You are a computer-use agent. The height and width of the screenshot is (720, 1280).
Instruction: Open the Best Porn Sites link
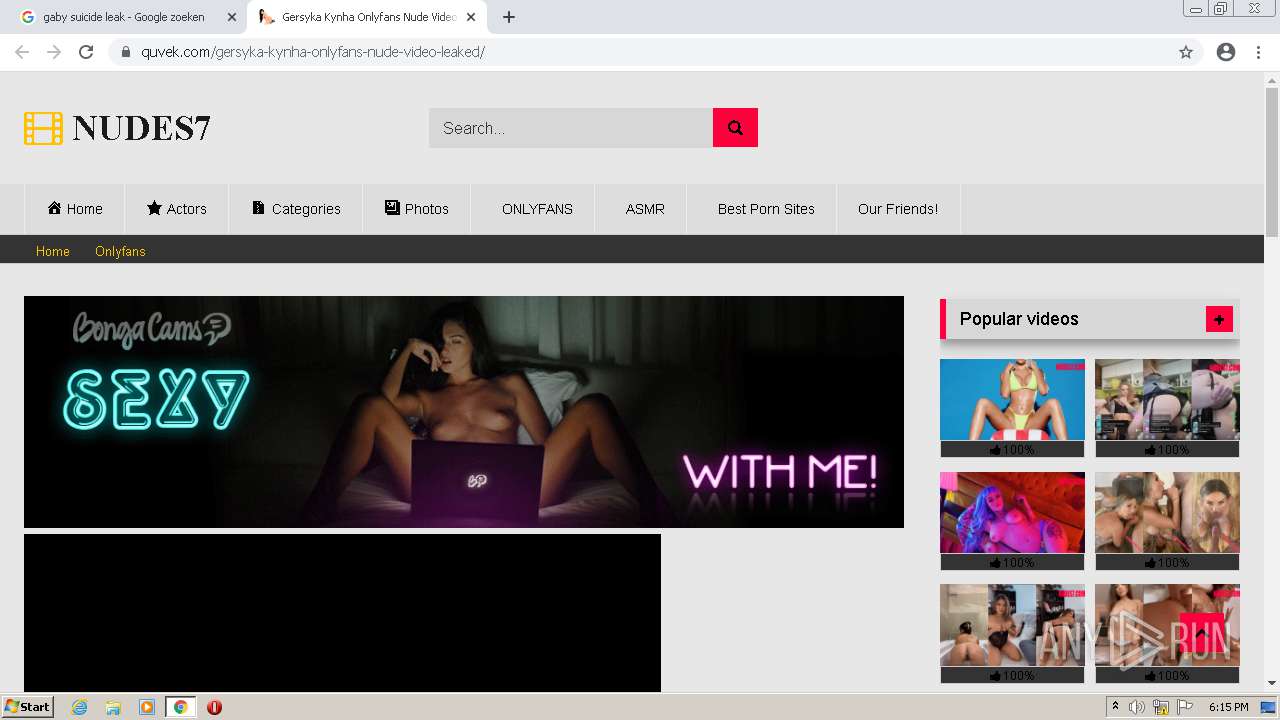[766, 209]
